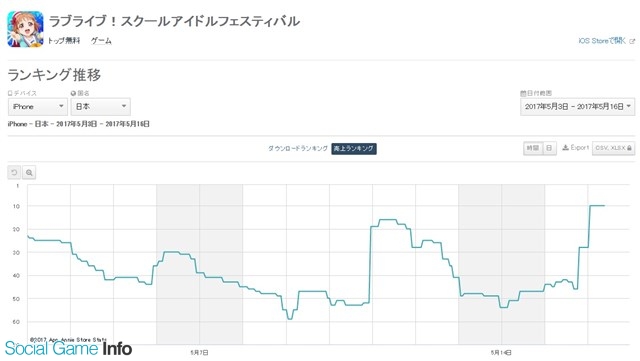640x361 pixels.
Task: Click the トップ無料 category link
Action: tap(64, 40)
